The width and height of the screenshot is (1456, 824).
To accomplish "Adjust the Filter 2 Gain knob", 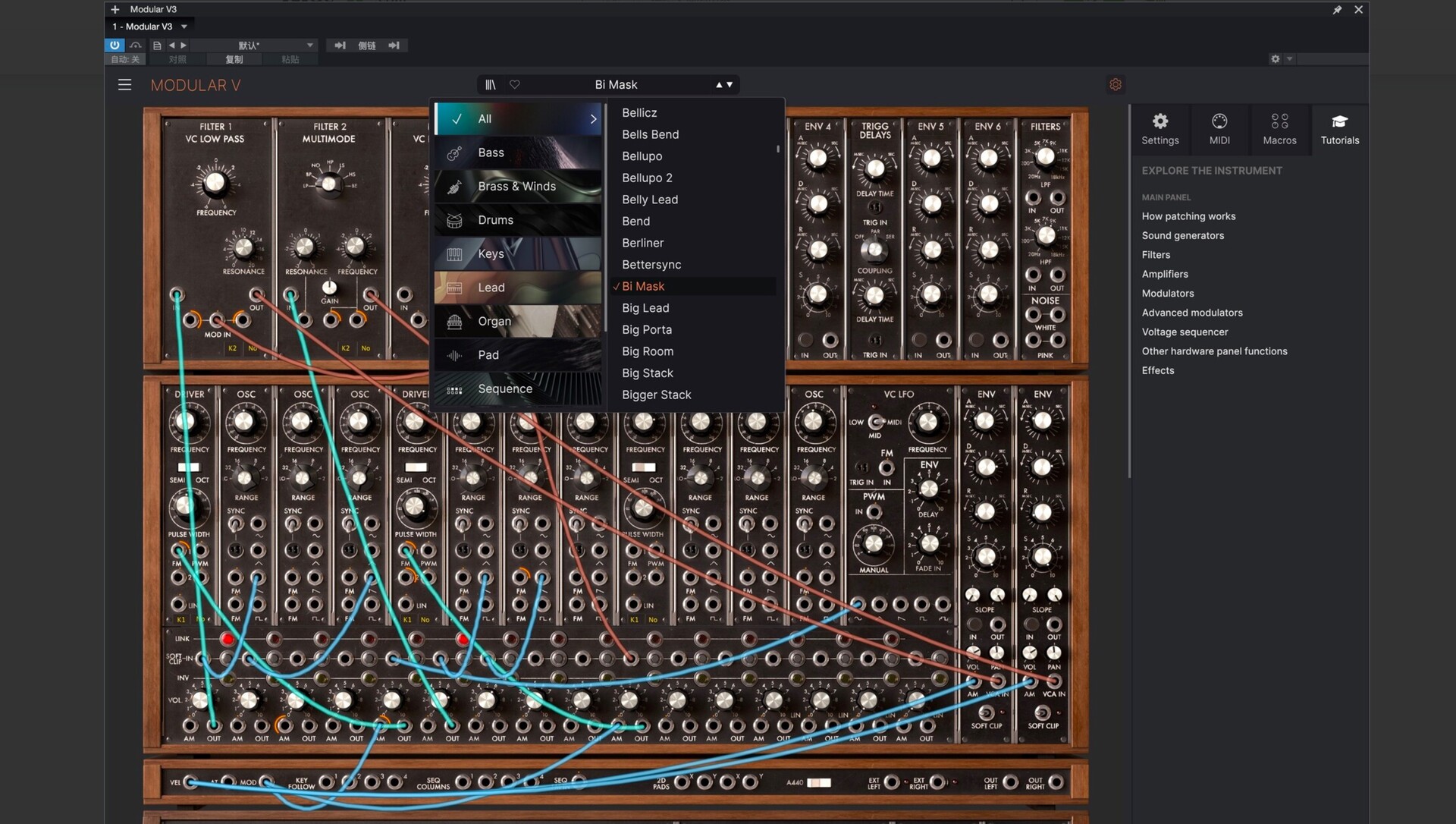I will (329, 288).
